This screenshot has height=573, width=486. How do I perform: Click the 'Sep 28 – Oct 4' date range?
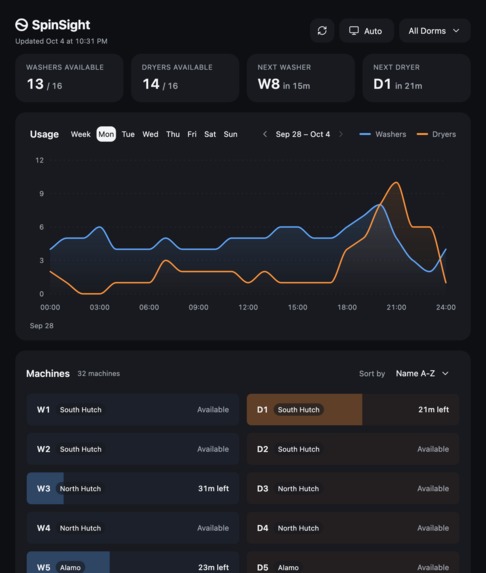(303, 134)
